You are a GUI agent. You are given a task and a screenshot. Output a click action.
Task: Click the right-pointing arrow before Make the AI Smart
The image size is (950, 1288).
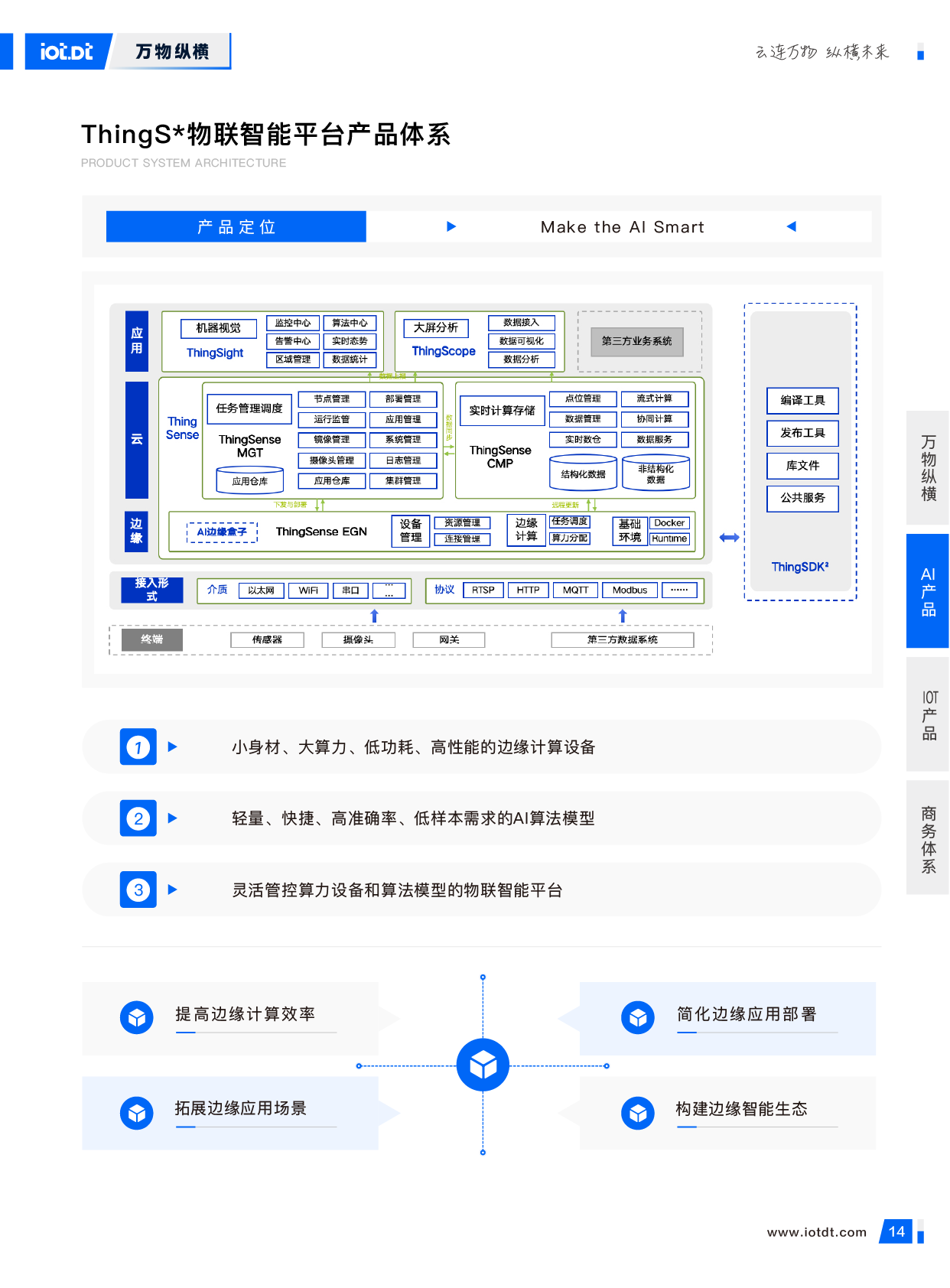451,226
